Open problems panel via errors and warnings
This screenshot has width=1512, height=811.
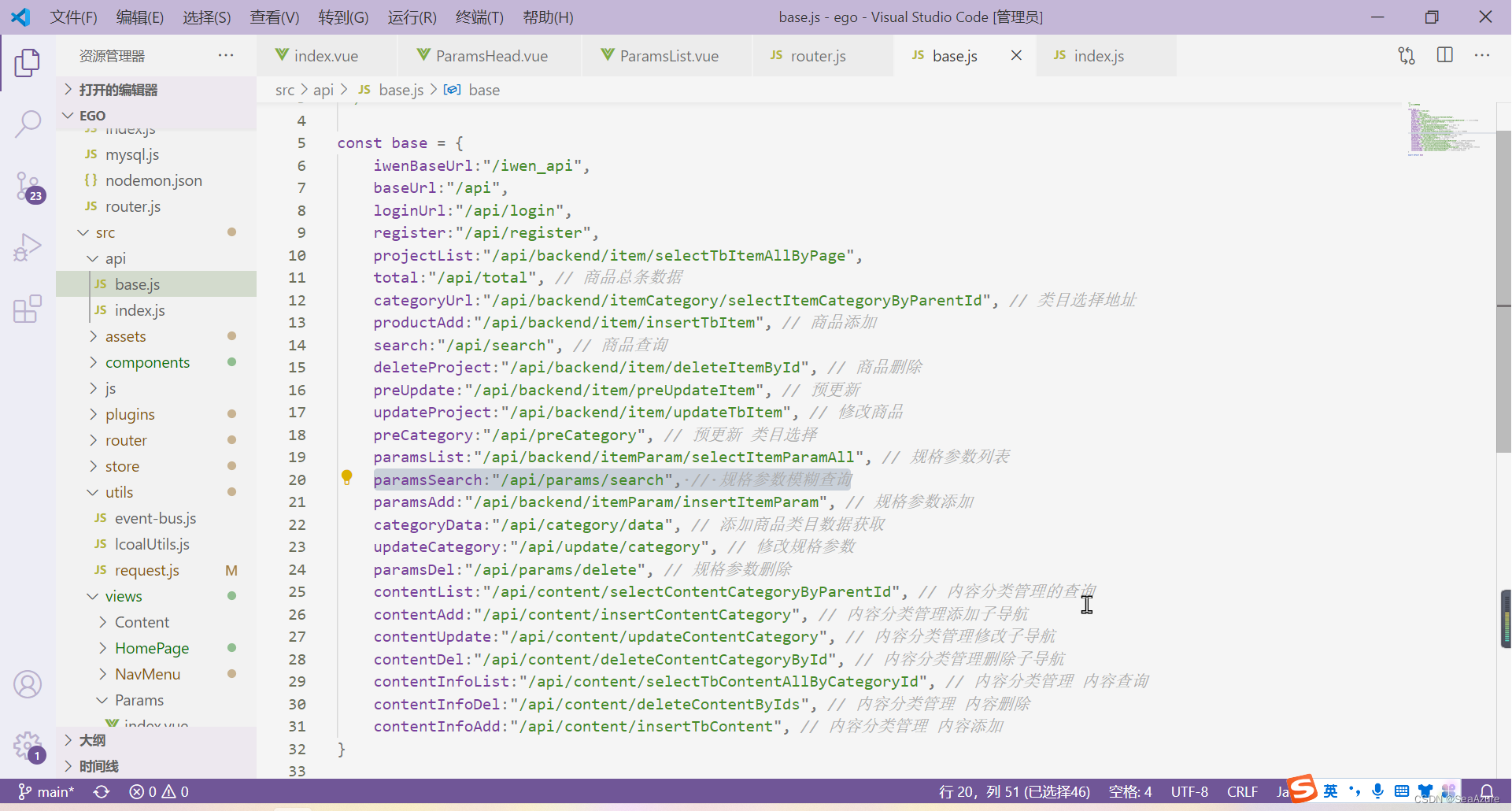pos(159,791)
